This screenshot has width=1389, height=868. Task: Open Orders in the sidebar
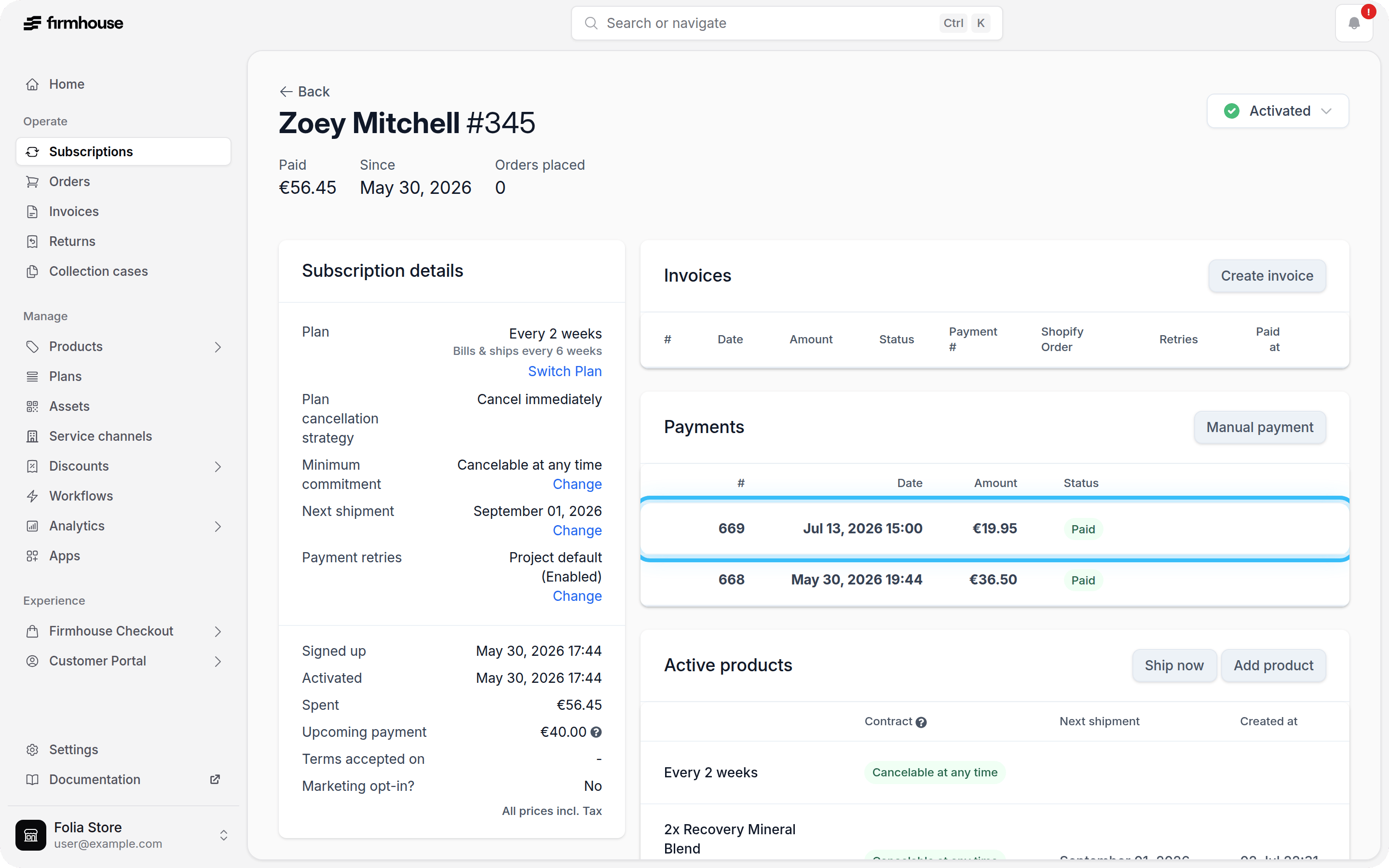click(x=123, y=181)
